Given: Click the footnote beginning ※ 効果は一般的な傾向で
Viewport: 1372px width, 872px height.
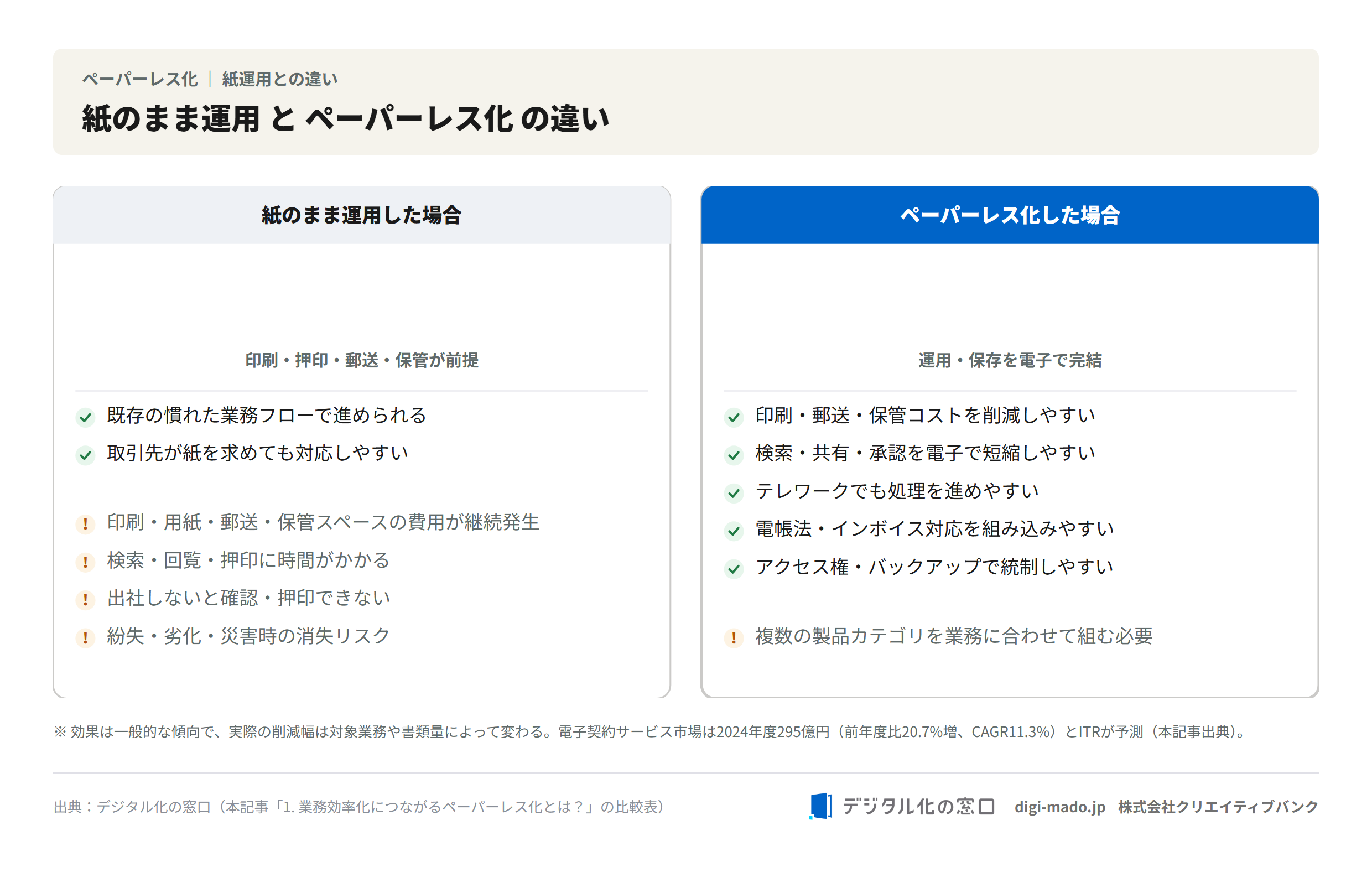Looking at the screenshot, I should 651,732.
